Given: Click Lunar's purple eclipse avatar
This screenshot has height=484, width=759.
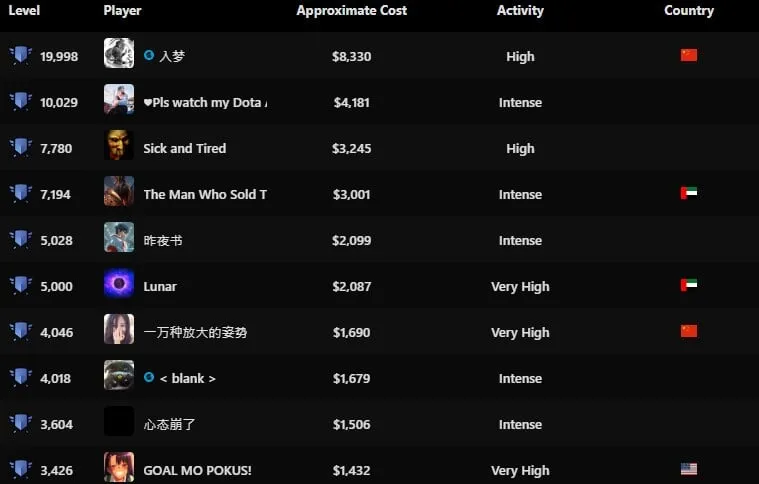Looking at the screenshot, I should (x=119, y=283).
